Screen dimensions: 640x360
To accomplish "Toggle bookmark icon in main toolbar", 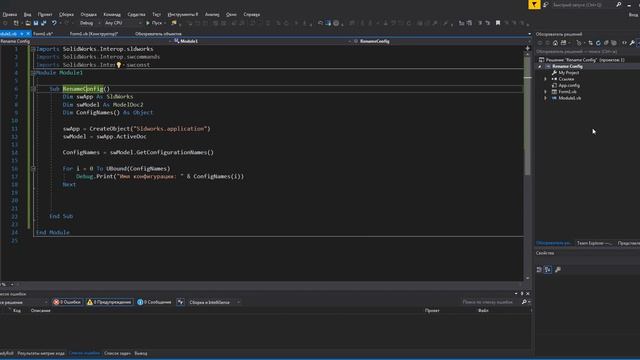I will (x=498, y=23).
